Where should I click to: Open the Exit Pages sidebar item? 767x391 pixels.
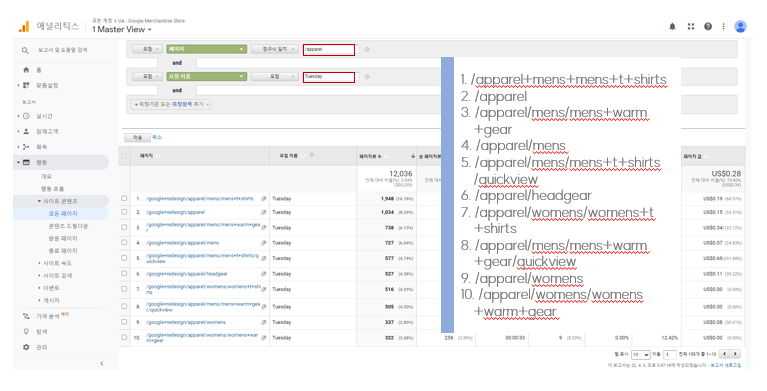coord(63,251)
